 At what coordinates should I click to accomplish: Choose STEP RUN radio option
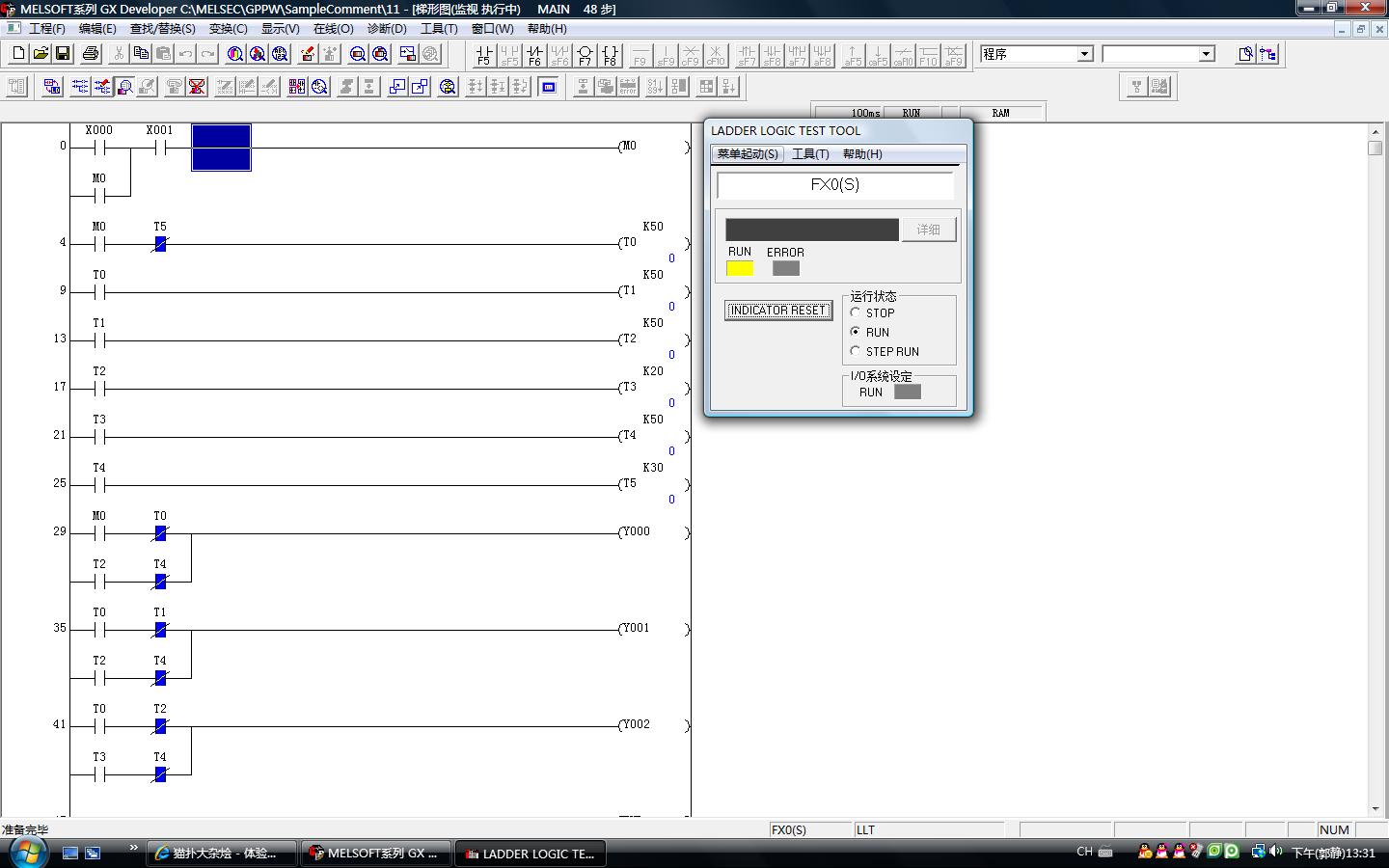coord(856,351)
